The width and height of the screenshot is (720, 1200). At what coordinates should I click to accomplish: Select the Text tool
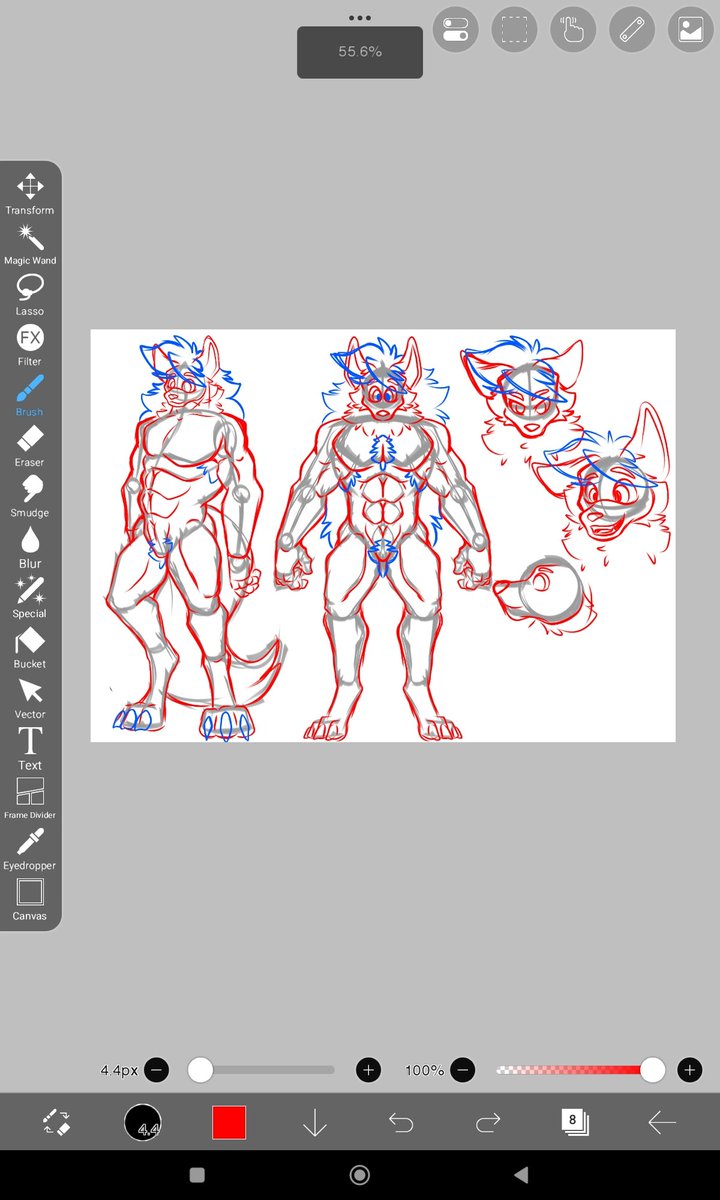(30, 750)
